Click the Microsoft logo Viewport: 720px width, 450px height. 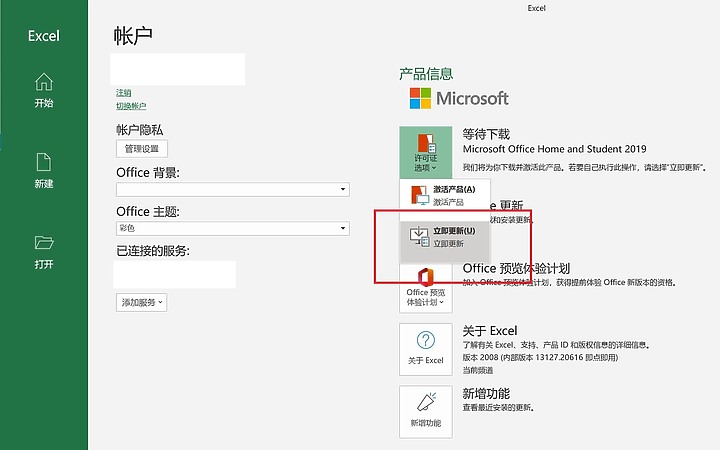point(459,98)
